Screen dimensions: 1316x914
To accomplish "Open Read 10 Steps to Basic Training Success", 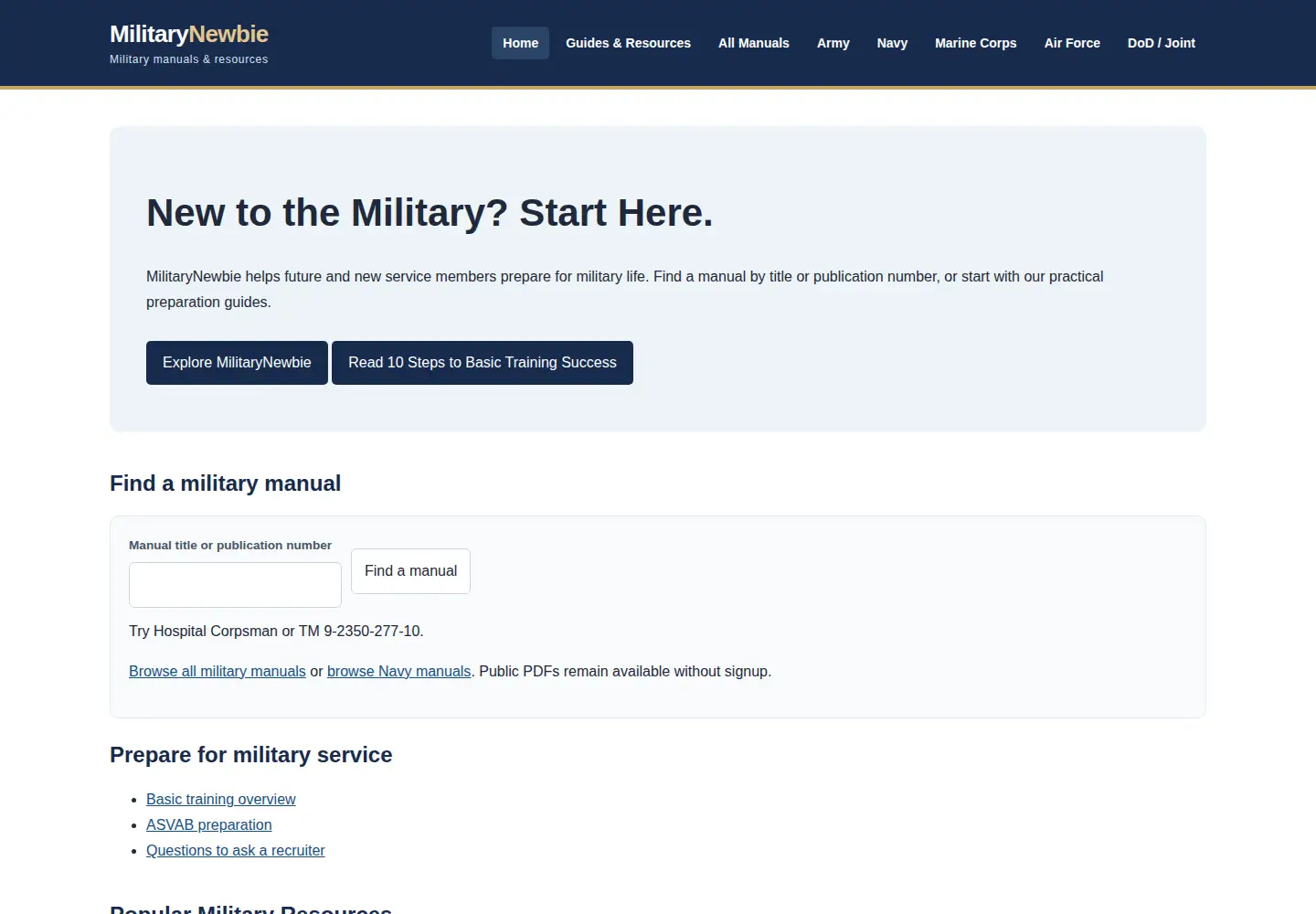I will click(483, 363).
